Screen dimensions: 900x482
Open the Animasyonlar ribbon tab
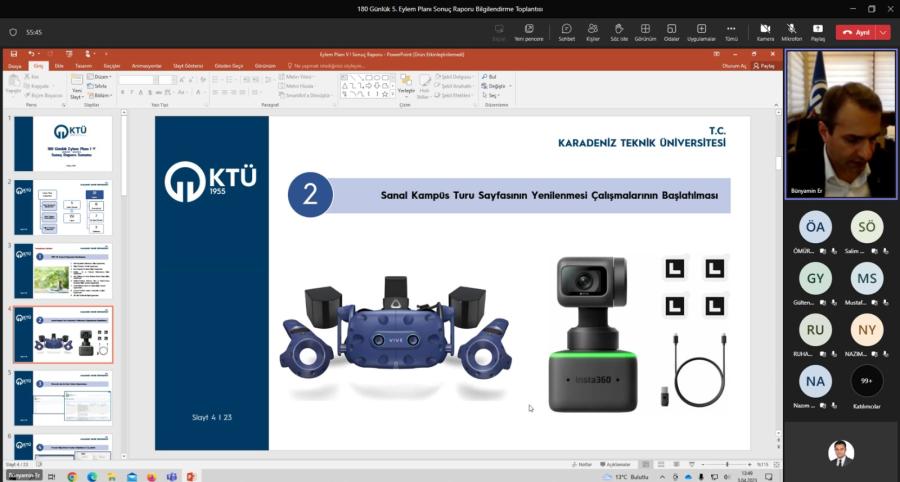(147, 66)
